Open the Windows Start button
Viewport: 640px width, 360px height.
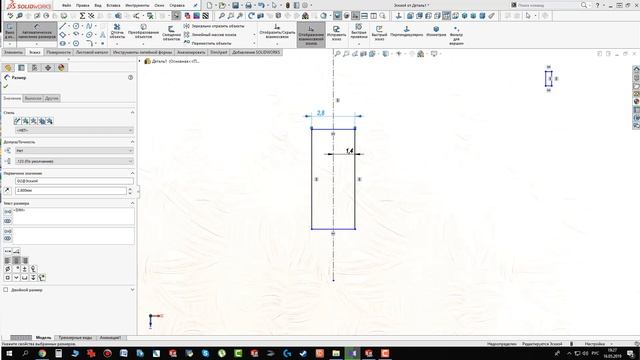tap(9, 353)
